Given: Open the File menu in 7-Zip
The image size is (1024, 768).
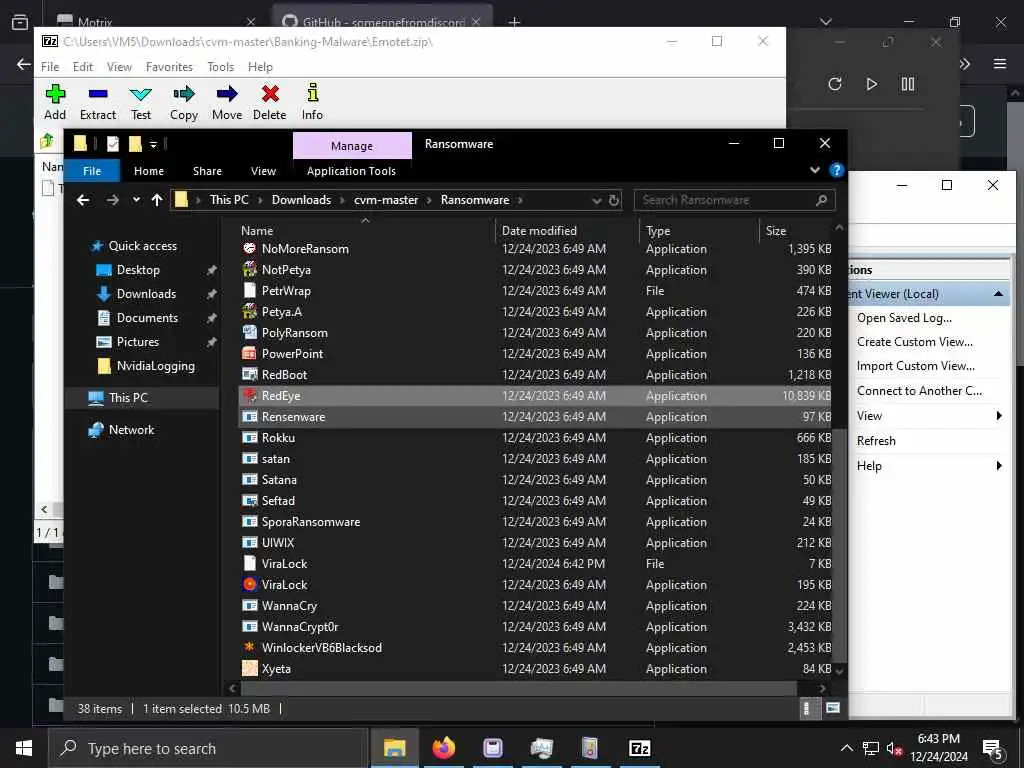Looking at the screenshot, I should 50,67.
